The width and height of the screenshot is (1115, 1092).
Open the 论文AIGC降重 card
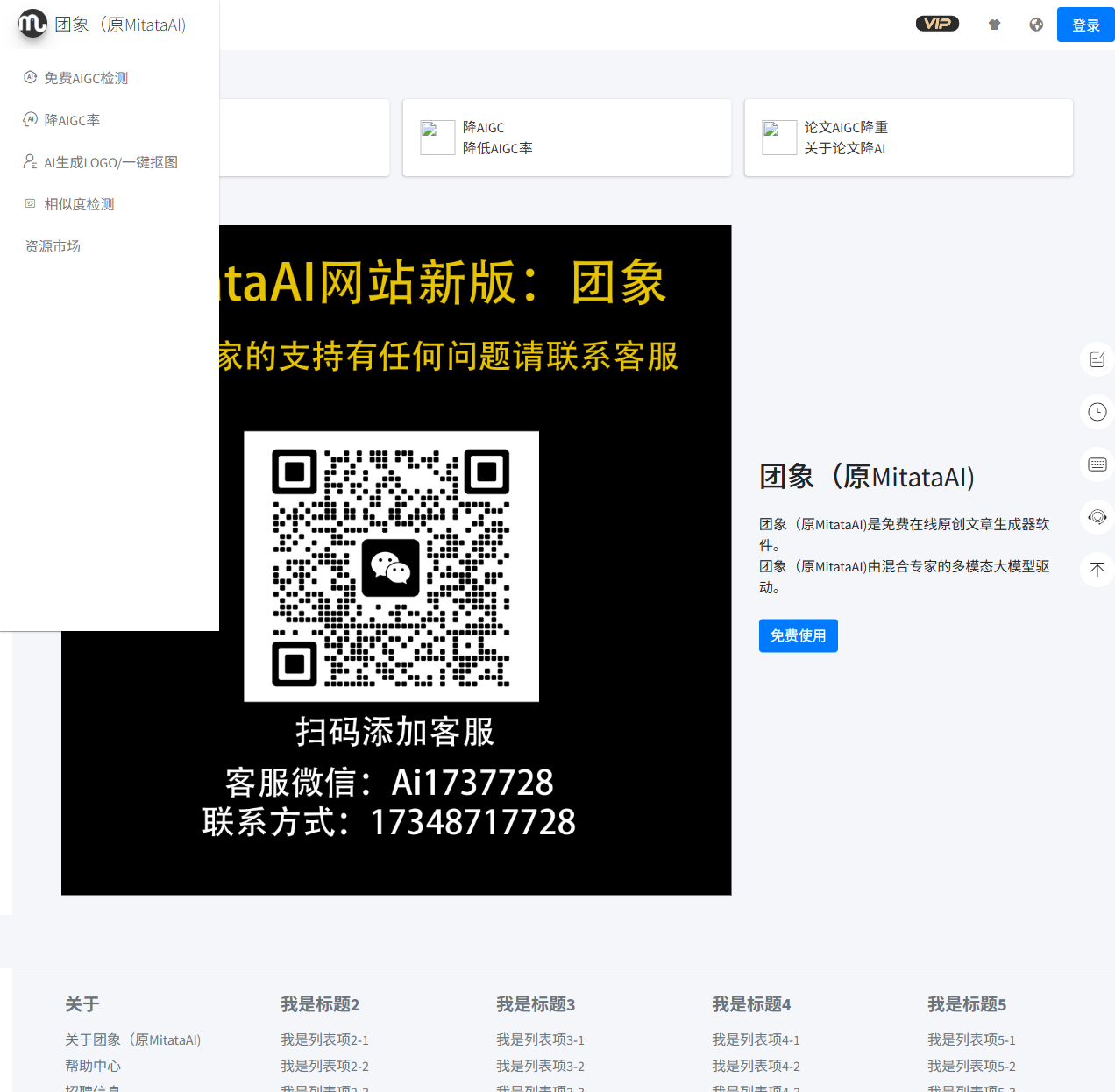click(x=908, y=138)
